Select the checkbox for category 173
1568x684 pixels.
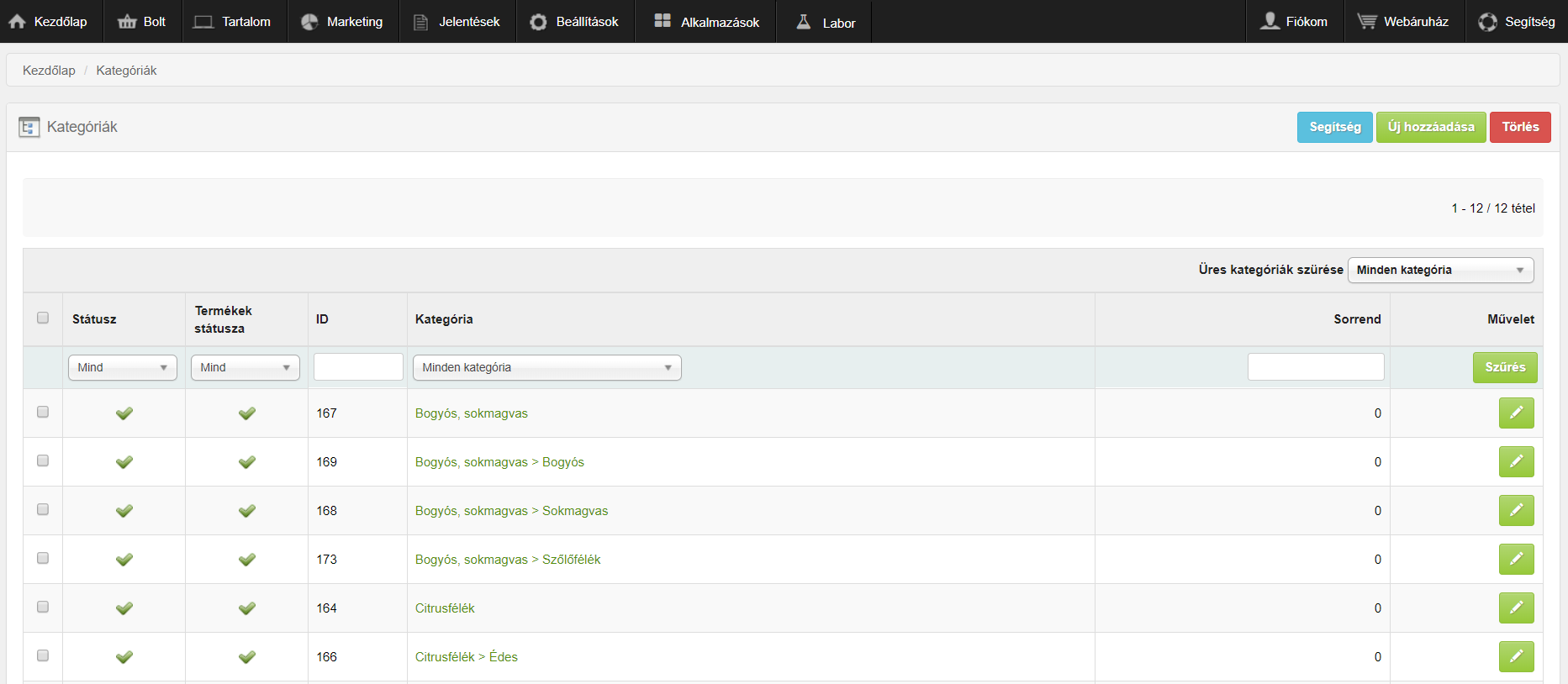[x=43, y=558]
